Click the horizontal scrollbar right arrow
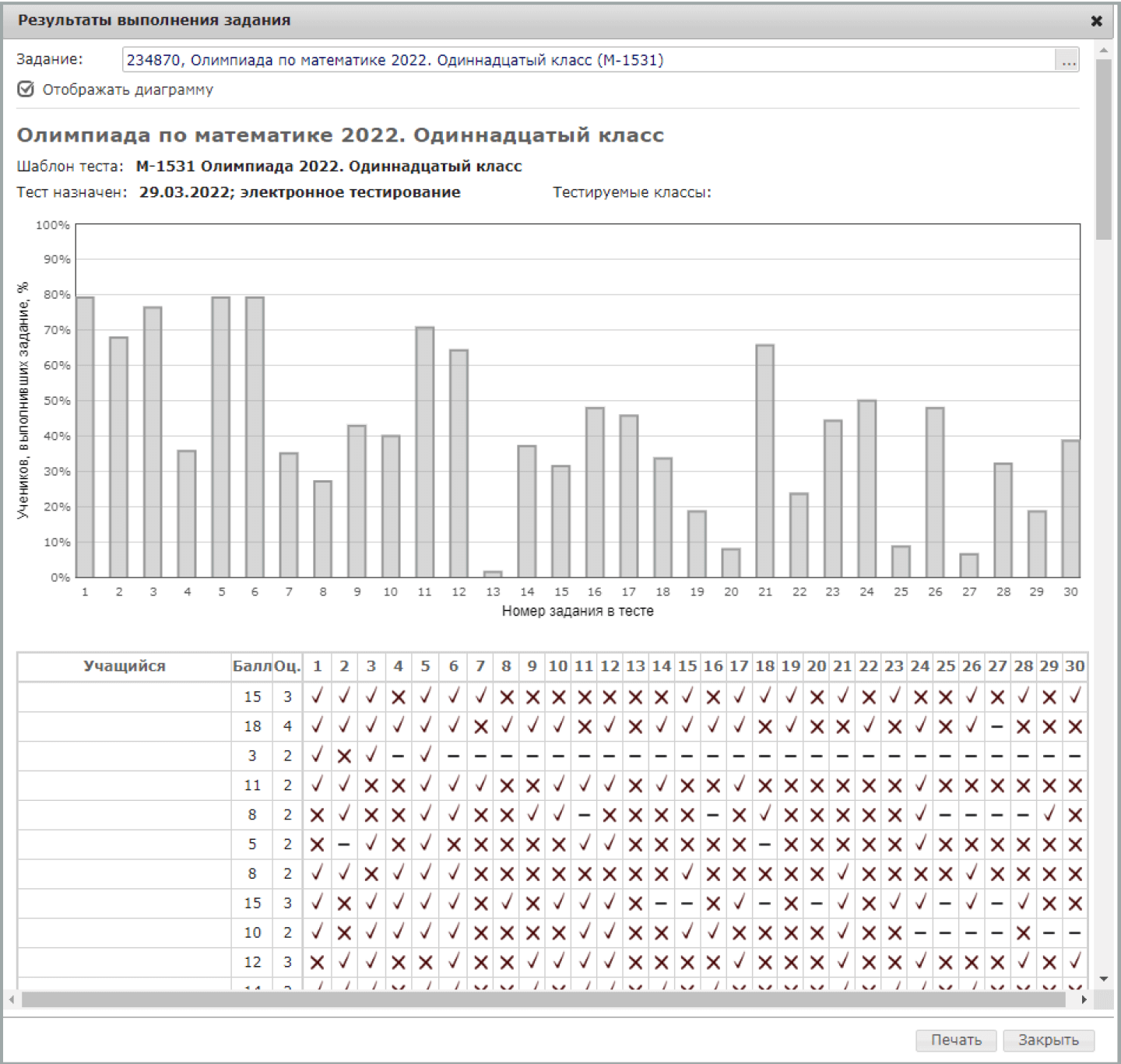The width and height of the screenshot is (1121, 1064). (x=1084, y=999)
